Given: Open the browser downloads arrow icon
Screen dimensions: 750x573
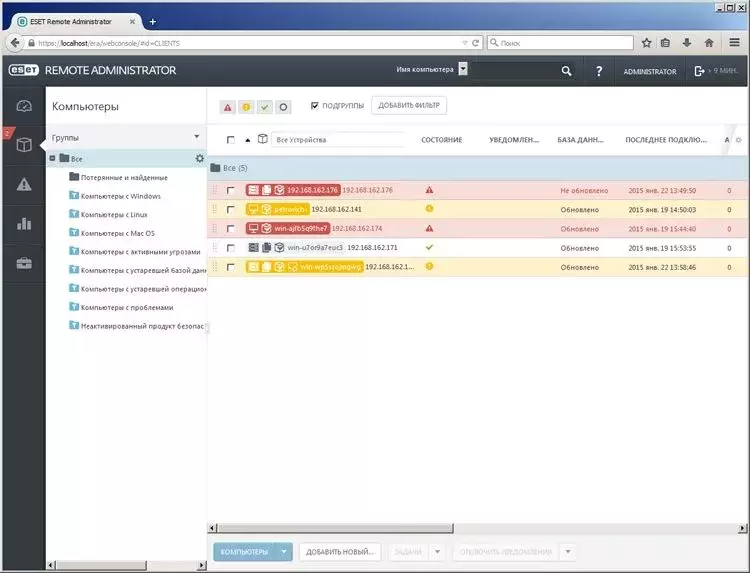Looking at the screenshot, I should click(x=687, y=43).
